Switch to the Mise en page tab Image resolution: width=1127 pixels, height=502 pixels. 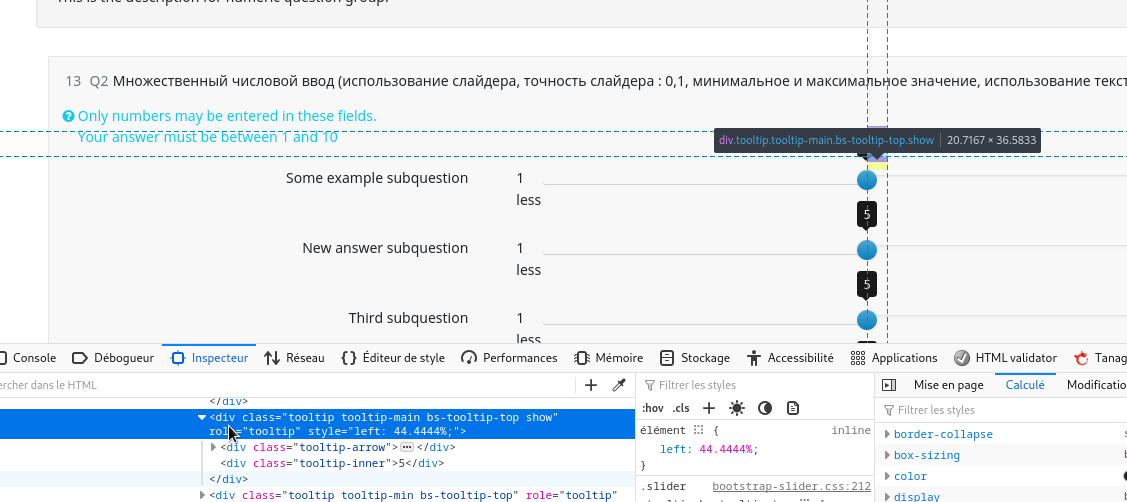pos(948,385)
